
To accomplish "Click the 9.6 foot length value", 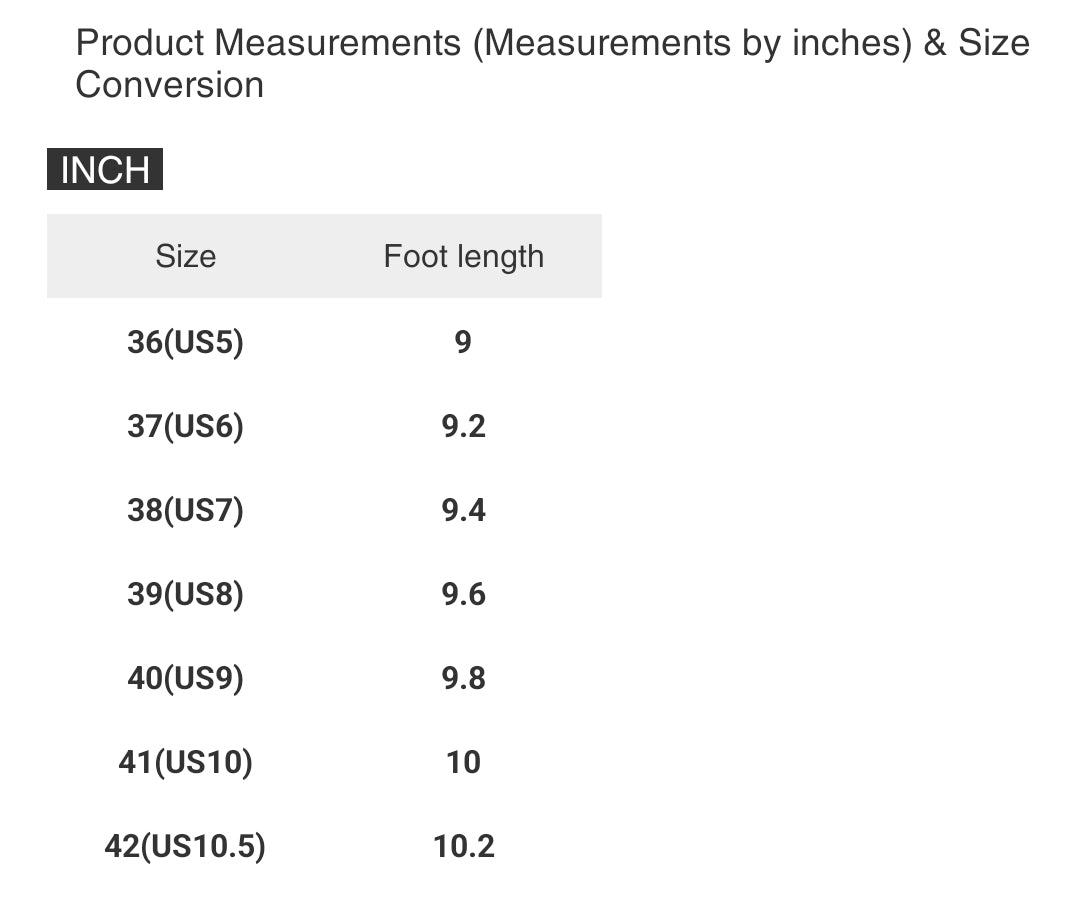I will point(463,595).
